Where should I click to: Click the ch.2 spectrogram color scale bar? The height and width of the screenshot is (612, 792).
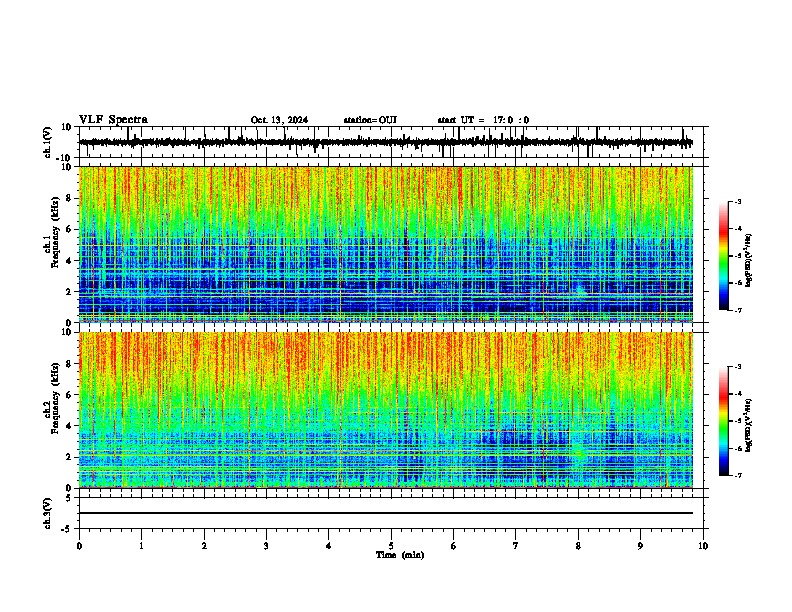(724, 421)
